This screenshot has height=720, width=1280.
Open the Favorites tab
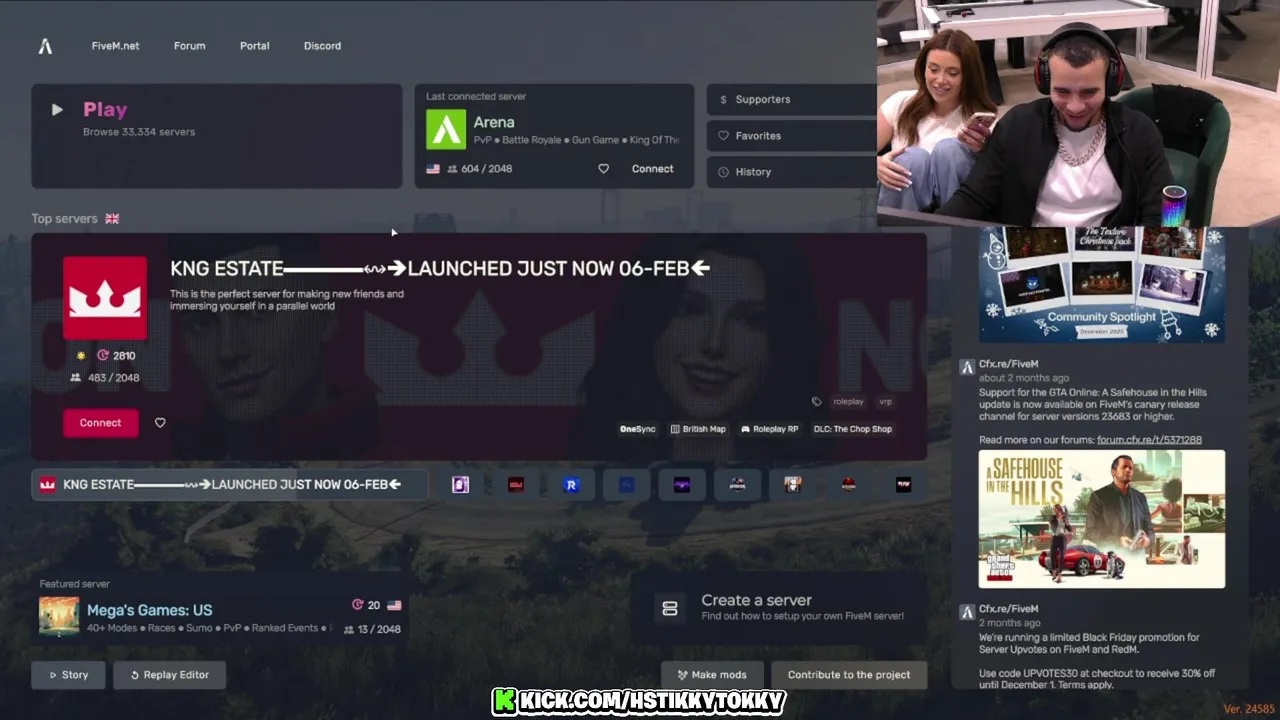[x=791, y=136]
